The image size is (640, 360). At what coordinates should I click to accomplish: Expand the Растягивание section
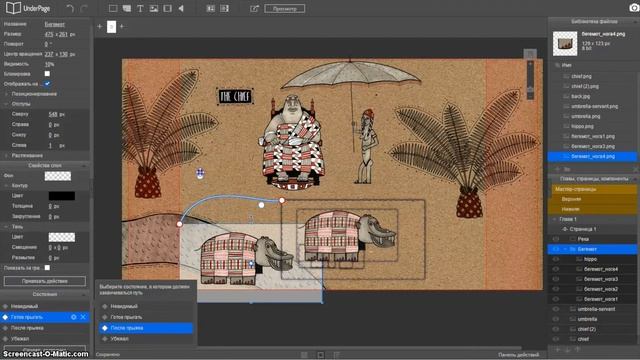pyautogui.click(x=6, y=156)
